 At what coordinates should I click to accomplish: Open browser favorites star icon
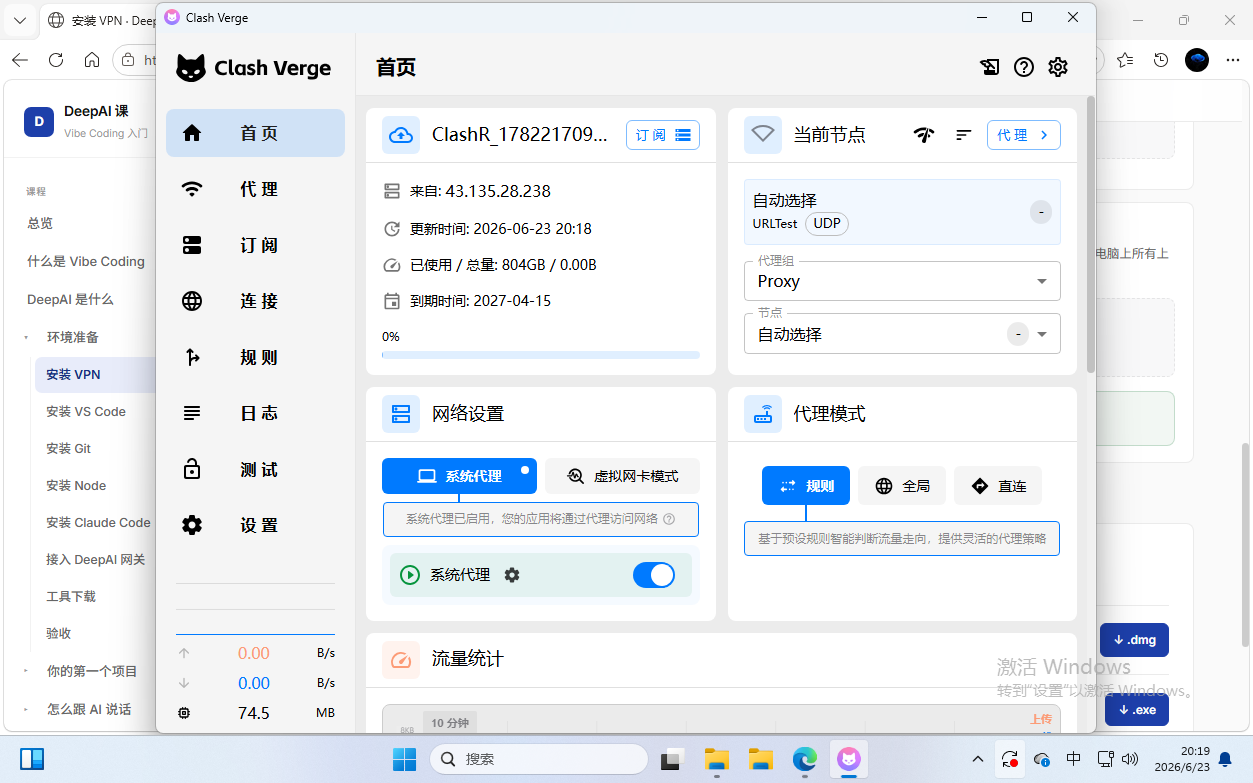[x=1125, y=60]
